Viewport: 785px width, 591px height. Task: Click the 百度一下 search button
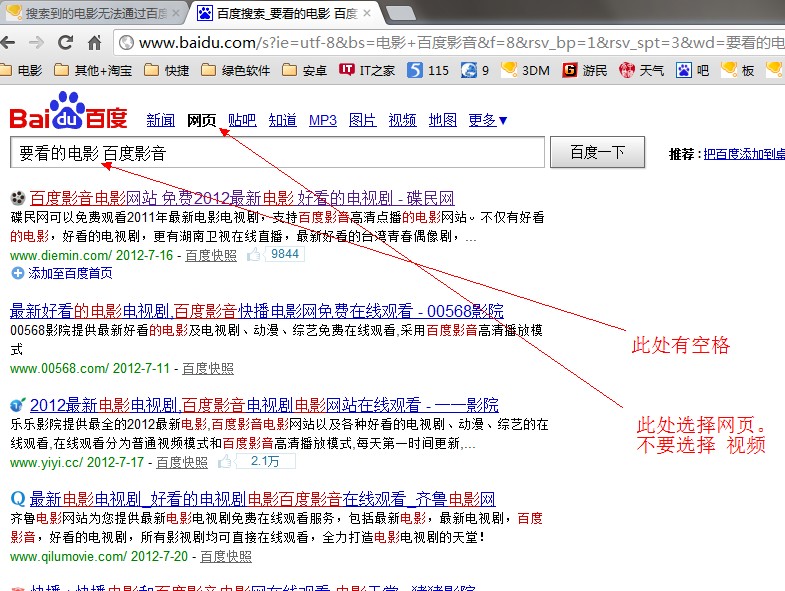coord(597,152)
